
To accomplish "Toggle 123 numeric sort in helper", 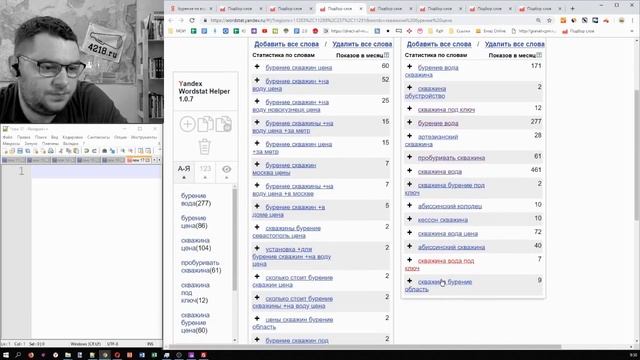I will (205, 172).
